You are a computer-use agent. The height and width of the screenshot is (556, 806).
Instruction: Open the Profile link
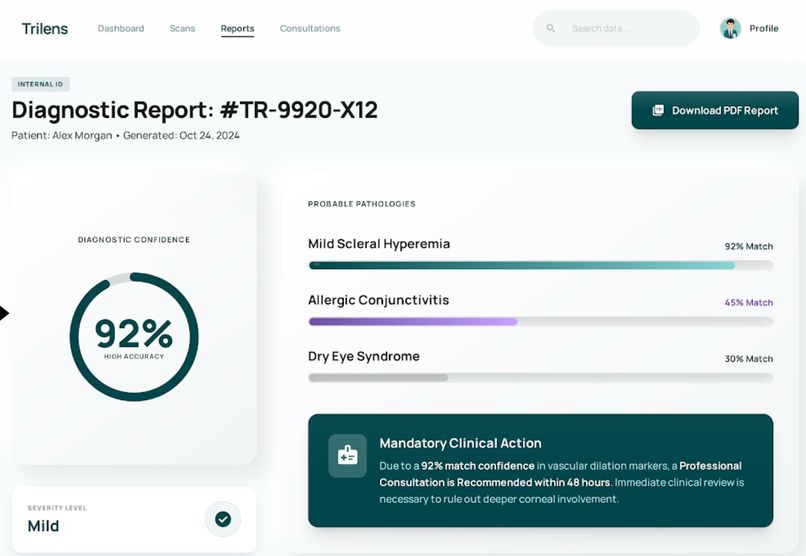click(764, 28)
